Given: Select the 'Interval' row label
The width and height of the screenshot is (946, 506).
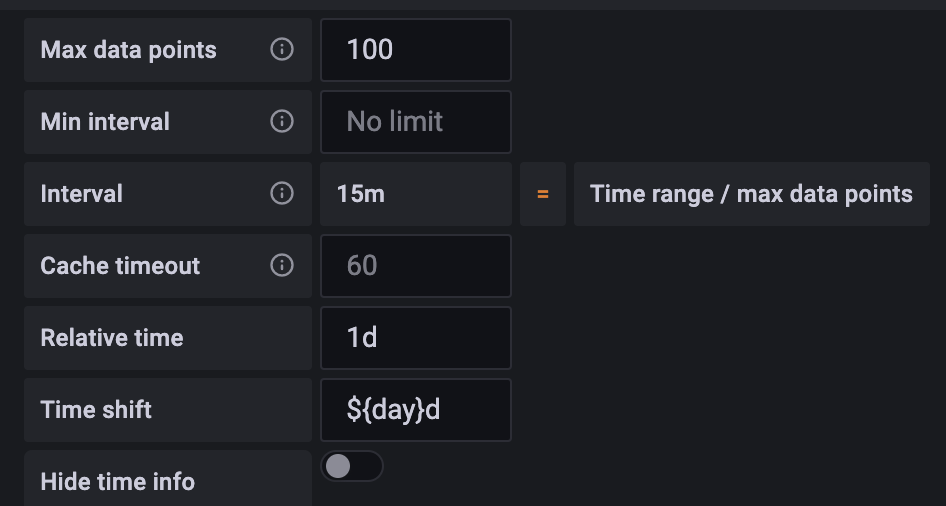Looking at the screenshot, I should (x=81, y=194).
